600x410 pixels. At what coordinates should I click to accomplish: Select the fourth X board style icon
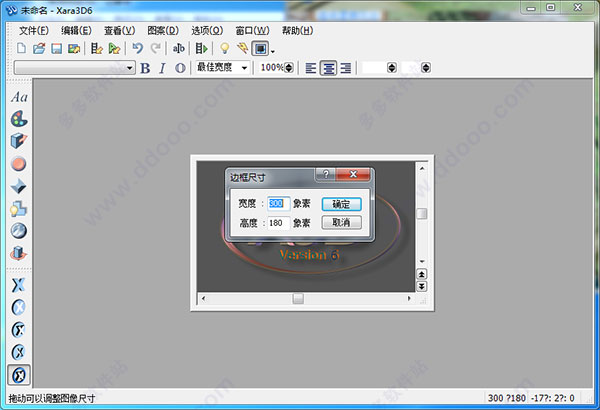coord(18,352)
